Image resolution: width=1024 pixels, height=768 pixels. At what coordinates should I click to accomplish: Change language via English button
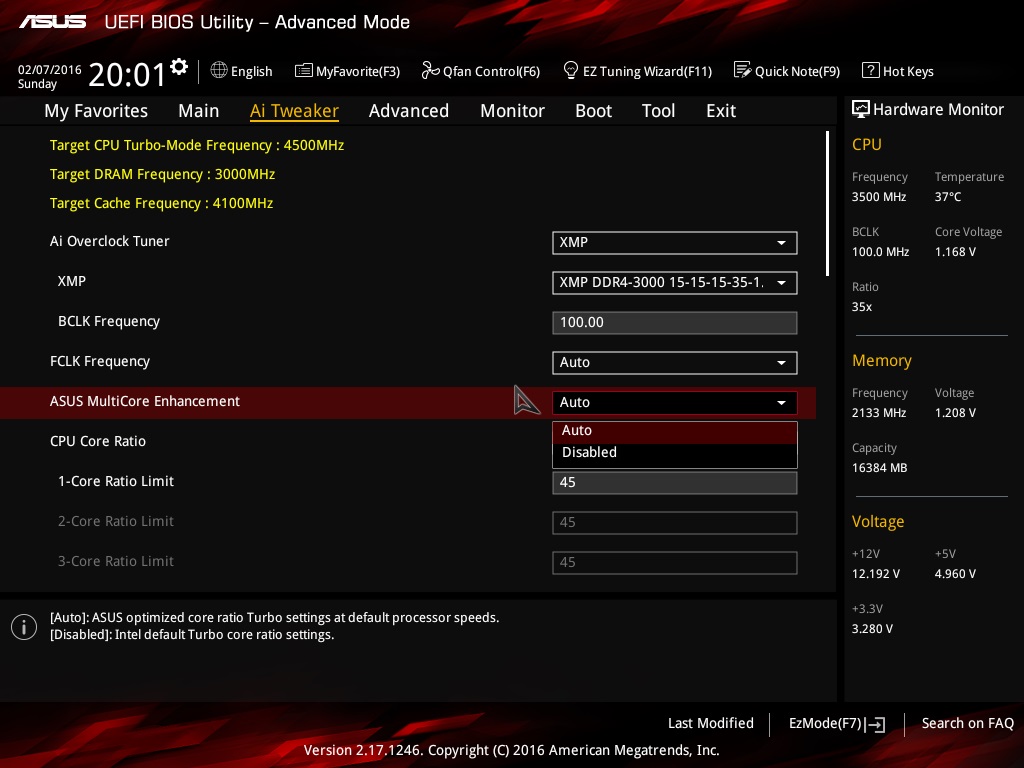click(x=242, y=71)
